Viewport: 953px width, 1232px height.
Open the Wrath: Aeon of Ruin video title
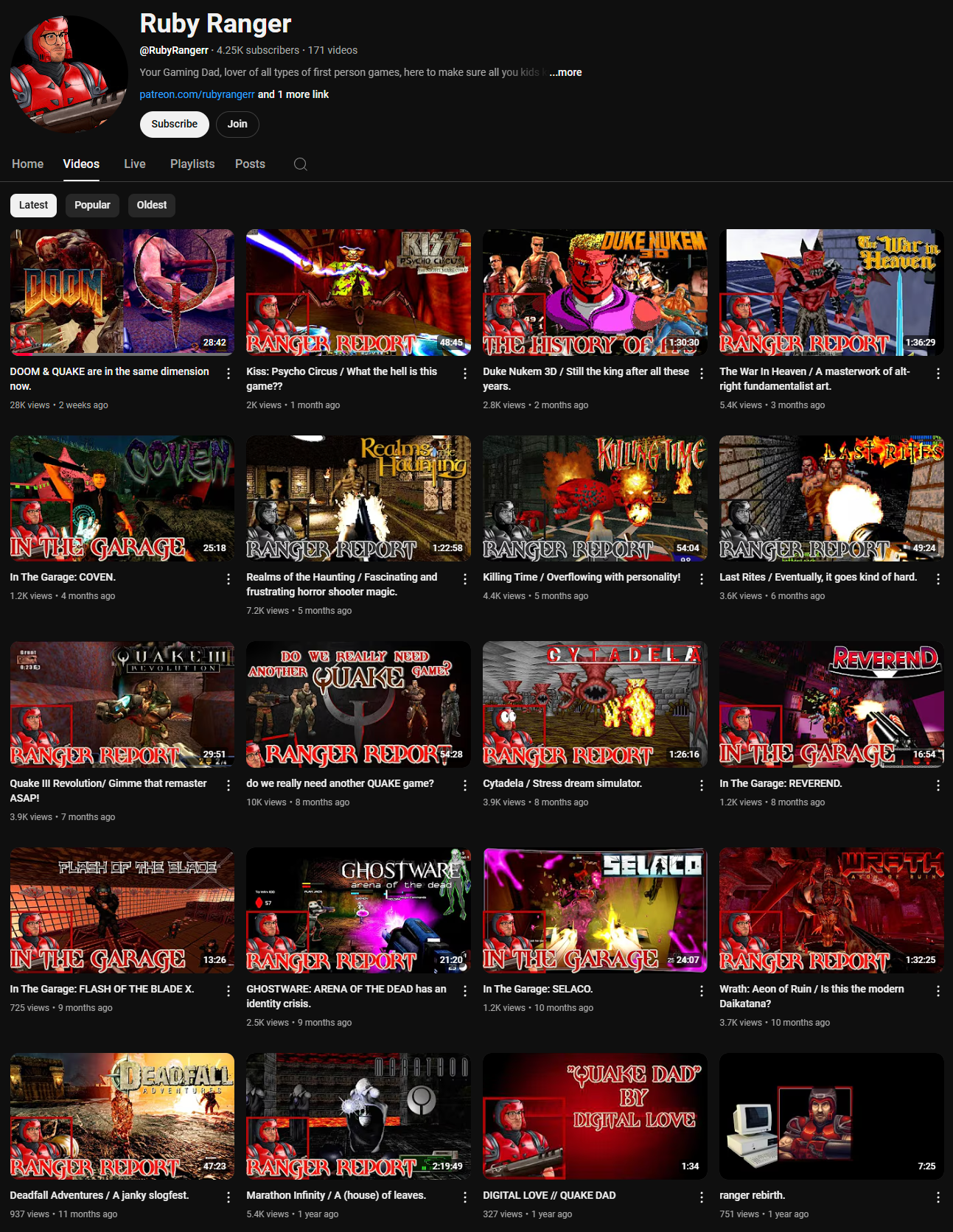click(811, 996)
